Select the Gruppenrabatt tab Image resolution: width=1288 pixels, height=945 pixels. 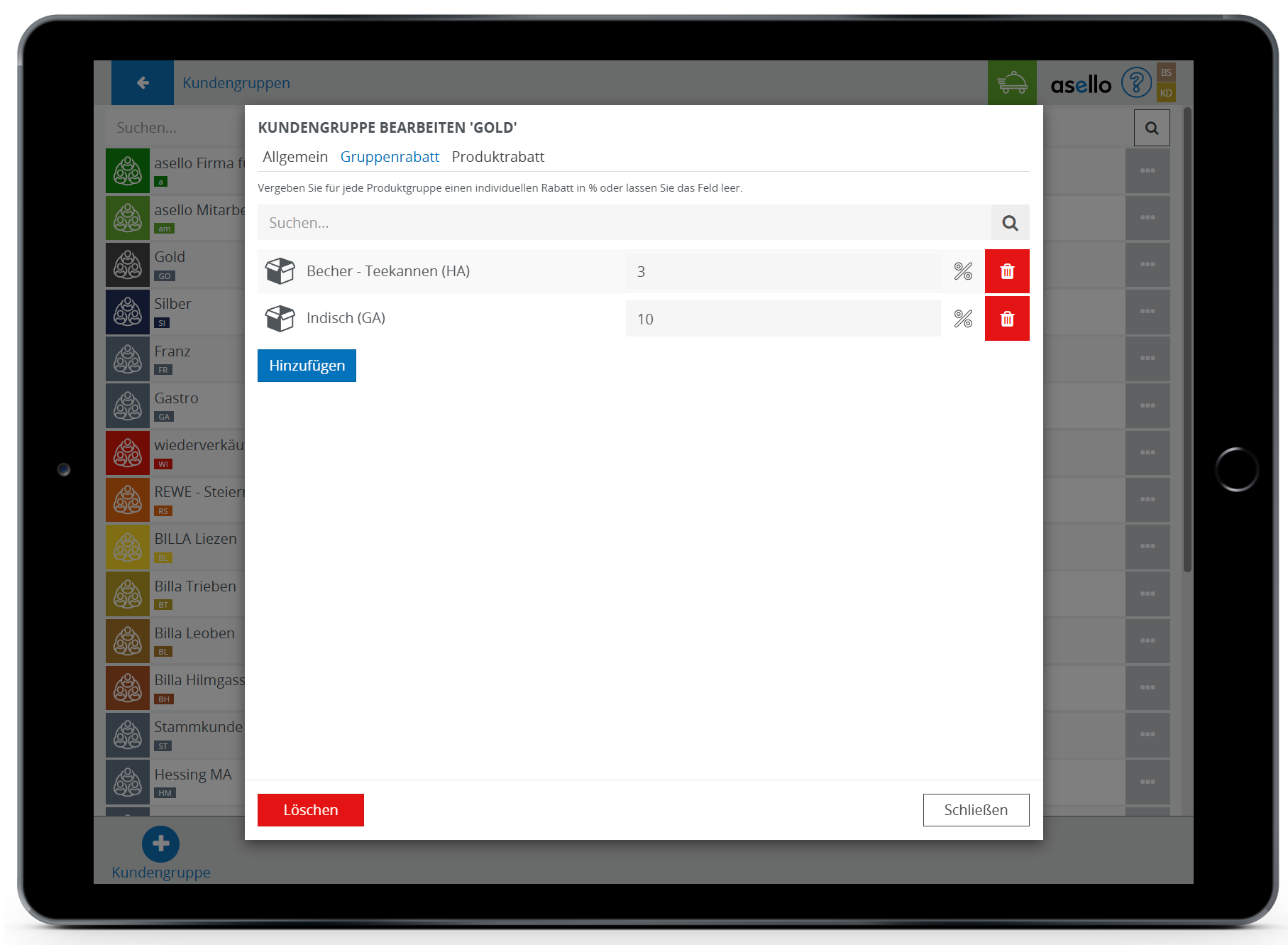click(390, 157)
